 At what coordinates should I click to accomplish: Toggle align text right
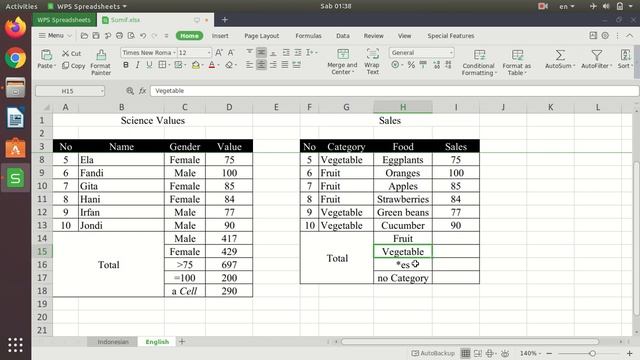pyautogui.click(x=273, y=65)
